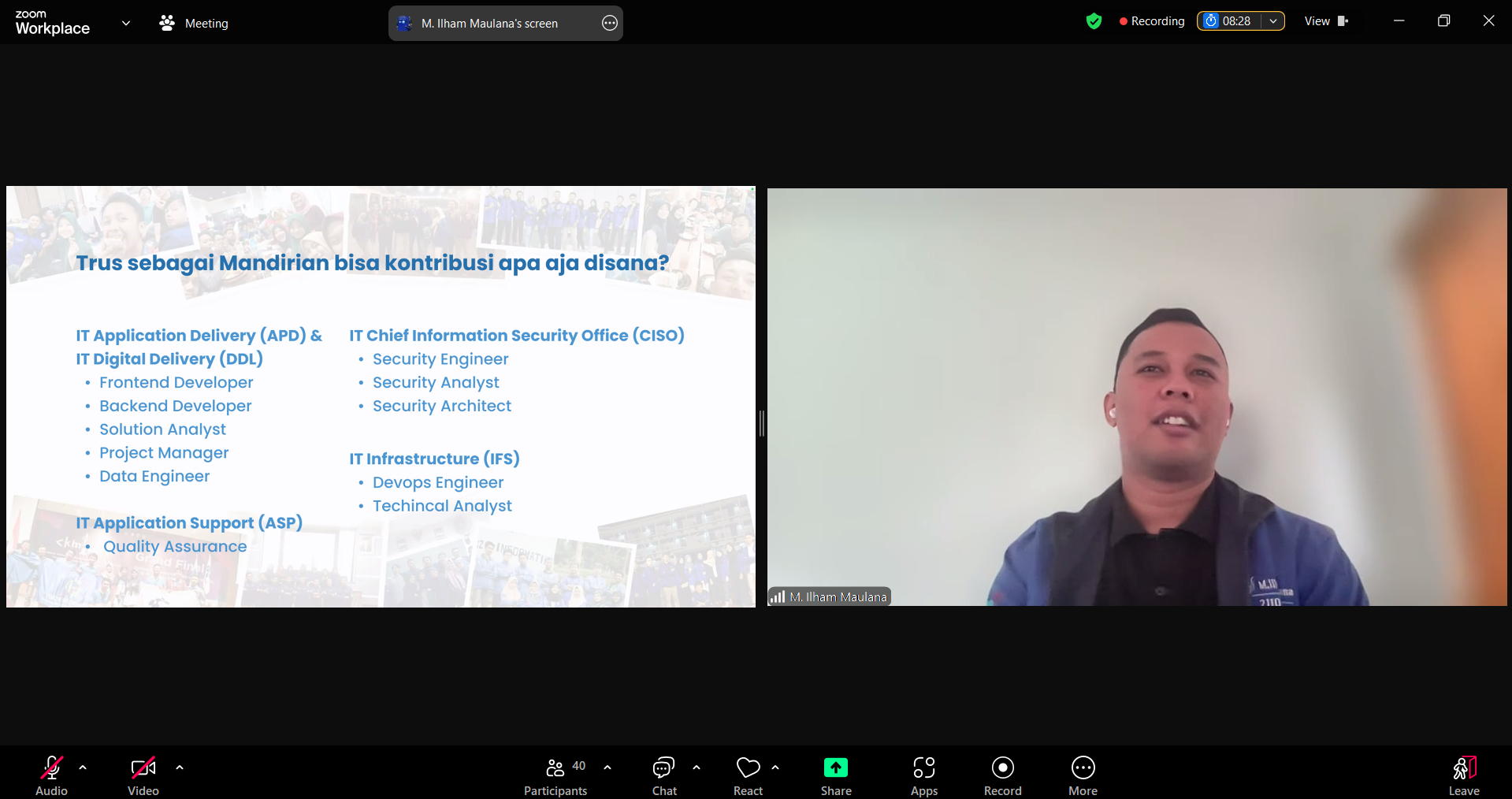Click 'Solution Analyst' text on slide
Viewport: 1512px width, 799px height.
(162, 429)
